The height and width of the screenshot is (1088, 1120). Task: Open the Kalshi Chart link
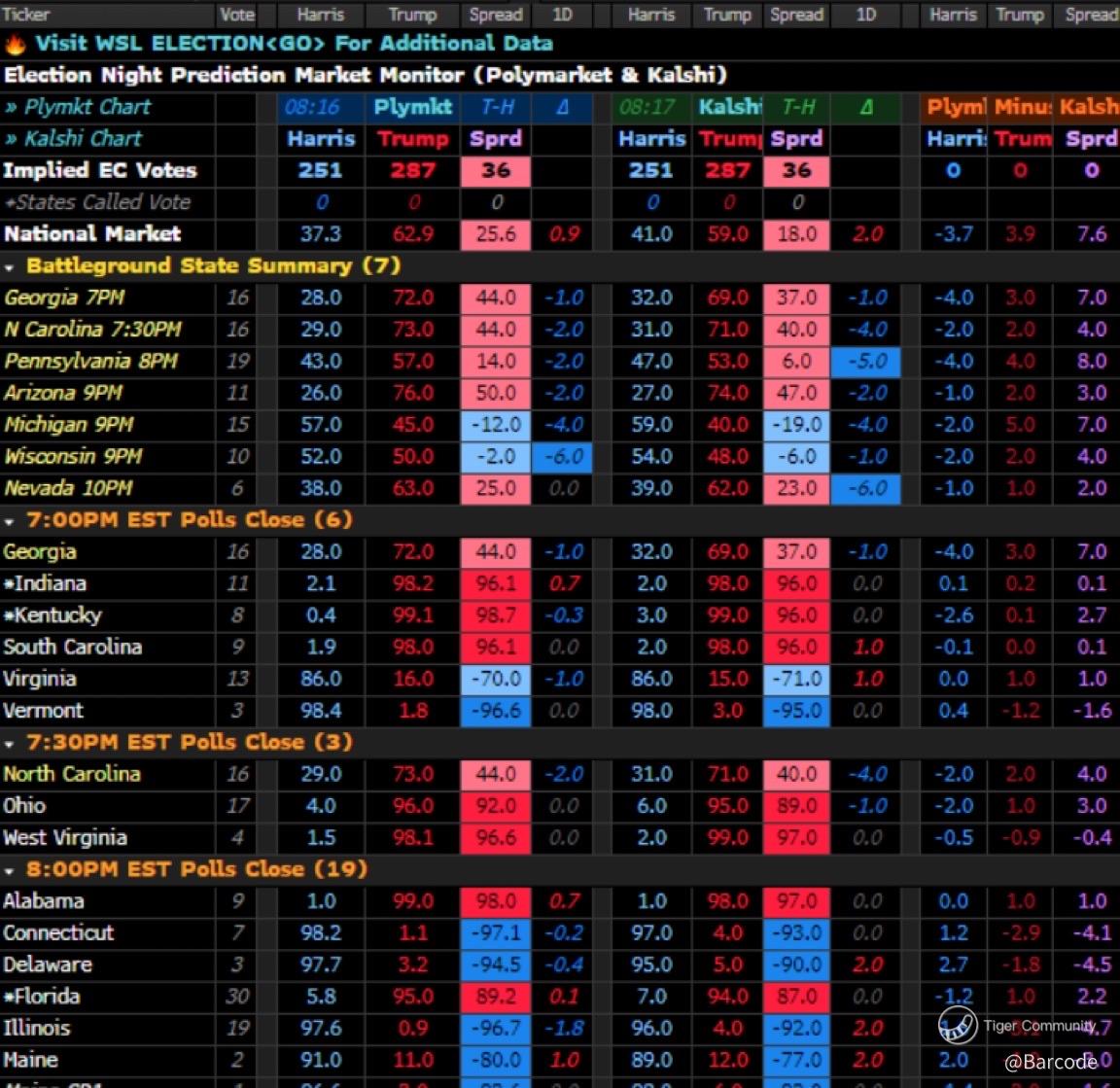point(73,138)
